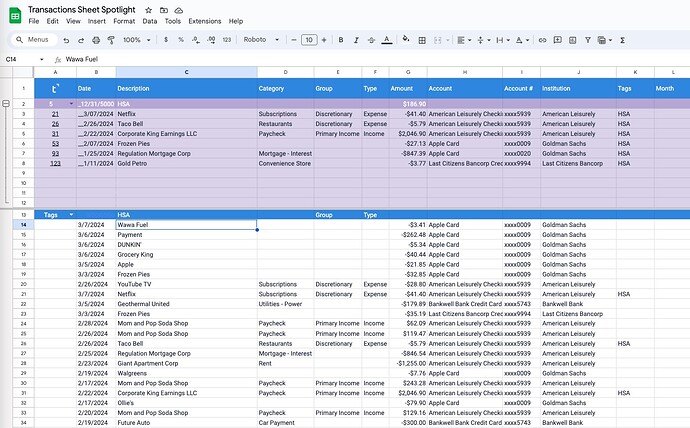Open text rotation dropdown
Screen dimensions: 690x428
point(522,40)
